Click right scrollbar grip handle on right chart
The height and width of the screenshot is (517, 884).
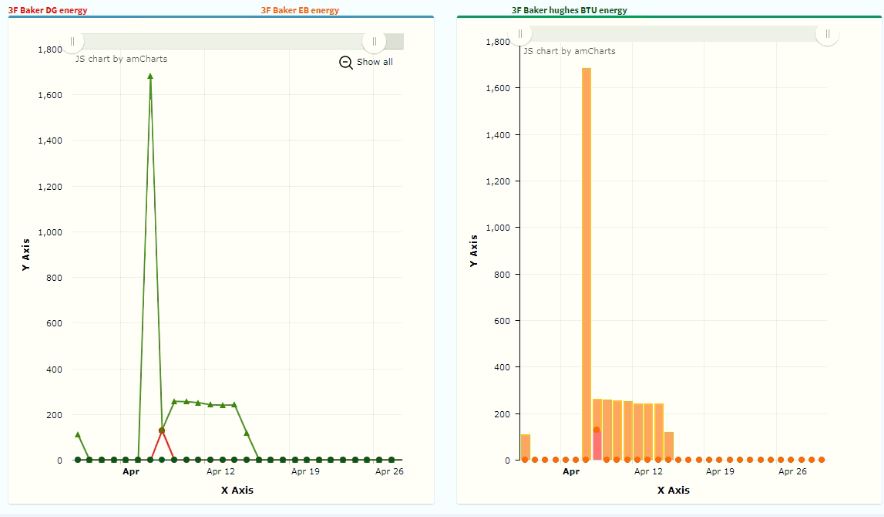pos(827,34)
